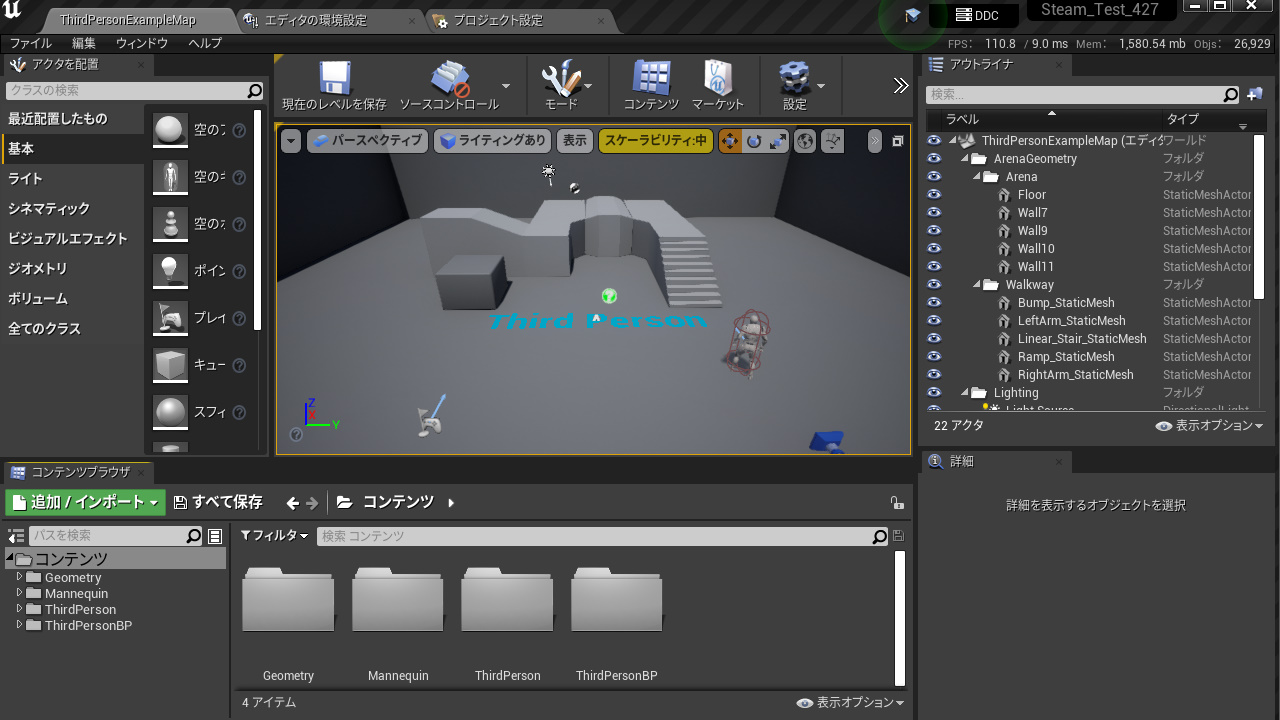This screenshot has height=720, width=1280.
Task: Select the rotate gizmo tool in the viewport
Action: point(753,141)
